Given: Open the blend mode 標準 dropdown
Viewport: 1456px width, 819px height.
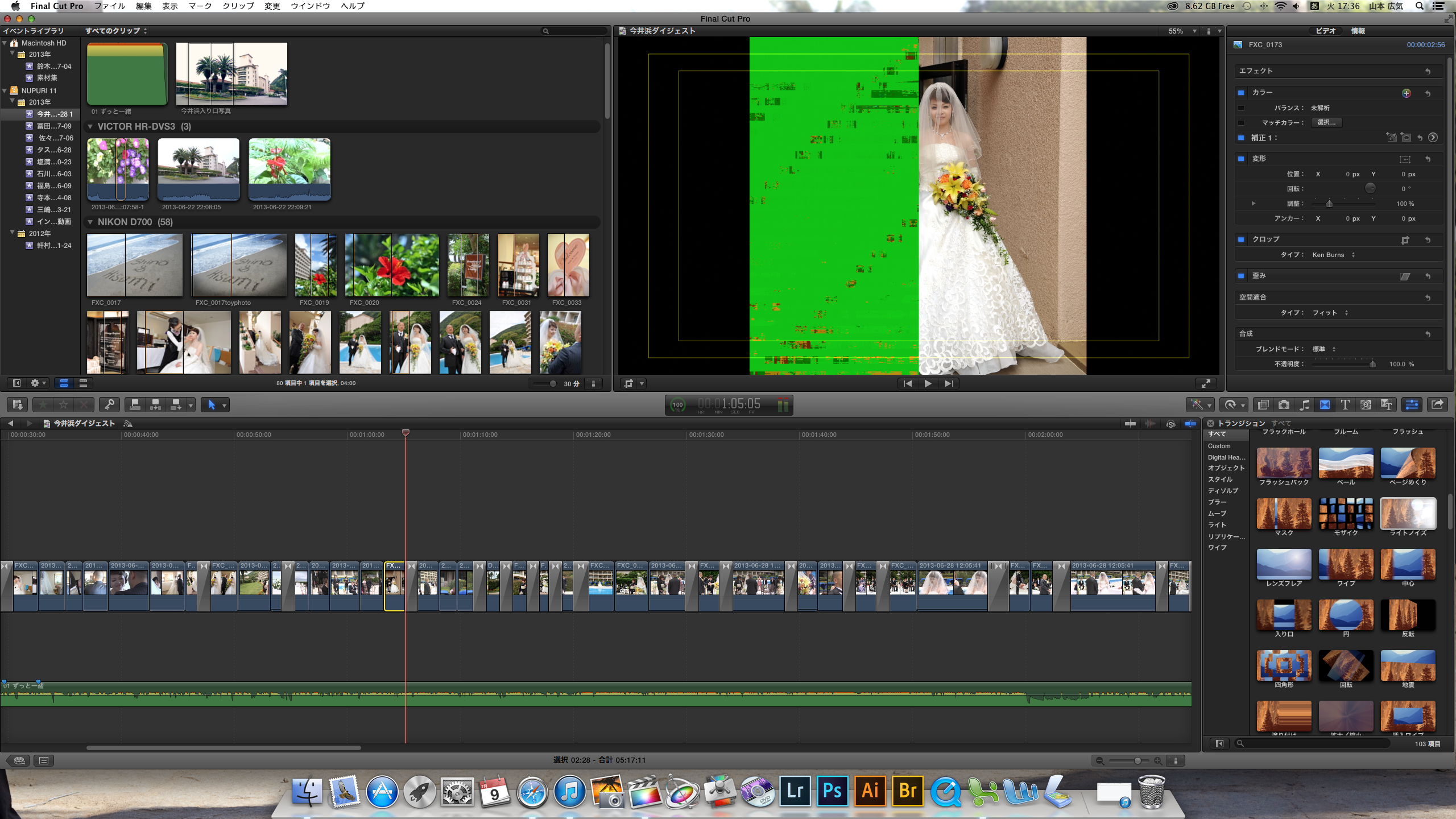Looking at the screenshot, I should tap(1324, 349).
